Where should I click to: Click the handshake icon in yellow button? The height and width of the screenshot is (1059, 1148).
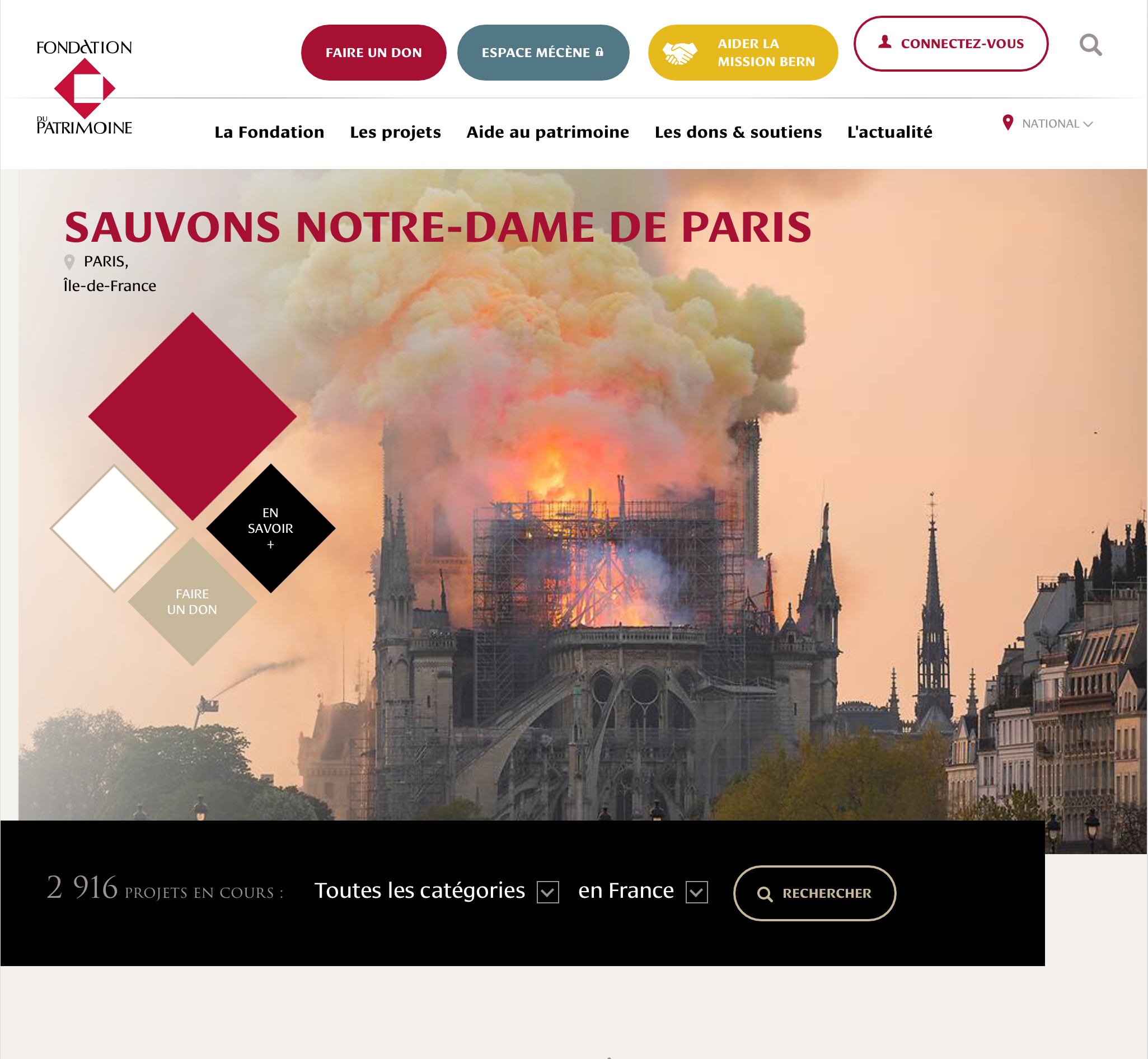tap(680, 53)
